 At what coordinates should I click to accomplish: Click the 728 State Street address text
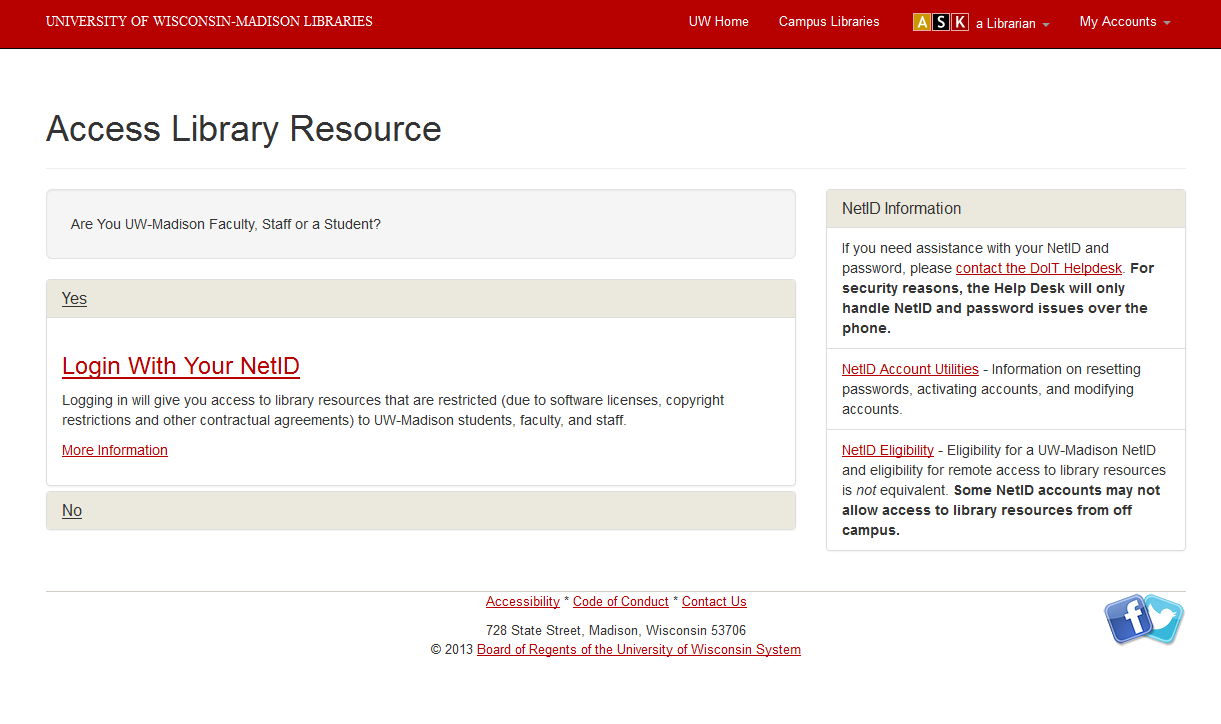click(616, 631)
